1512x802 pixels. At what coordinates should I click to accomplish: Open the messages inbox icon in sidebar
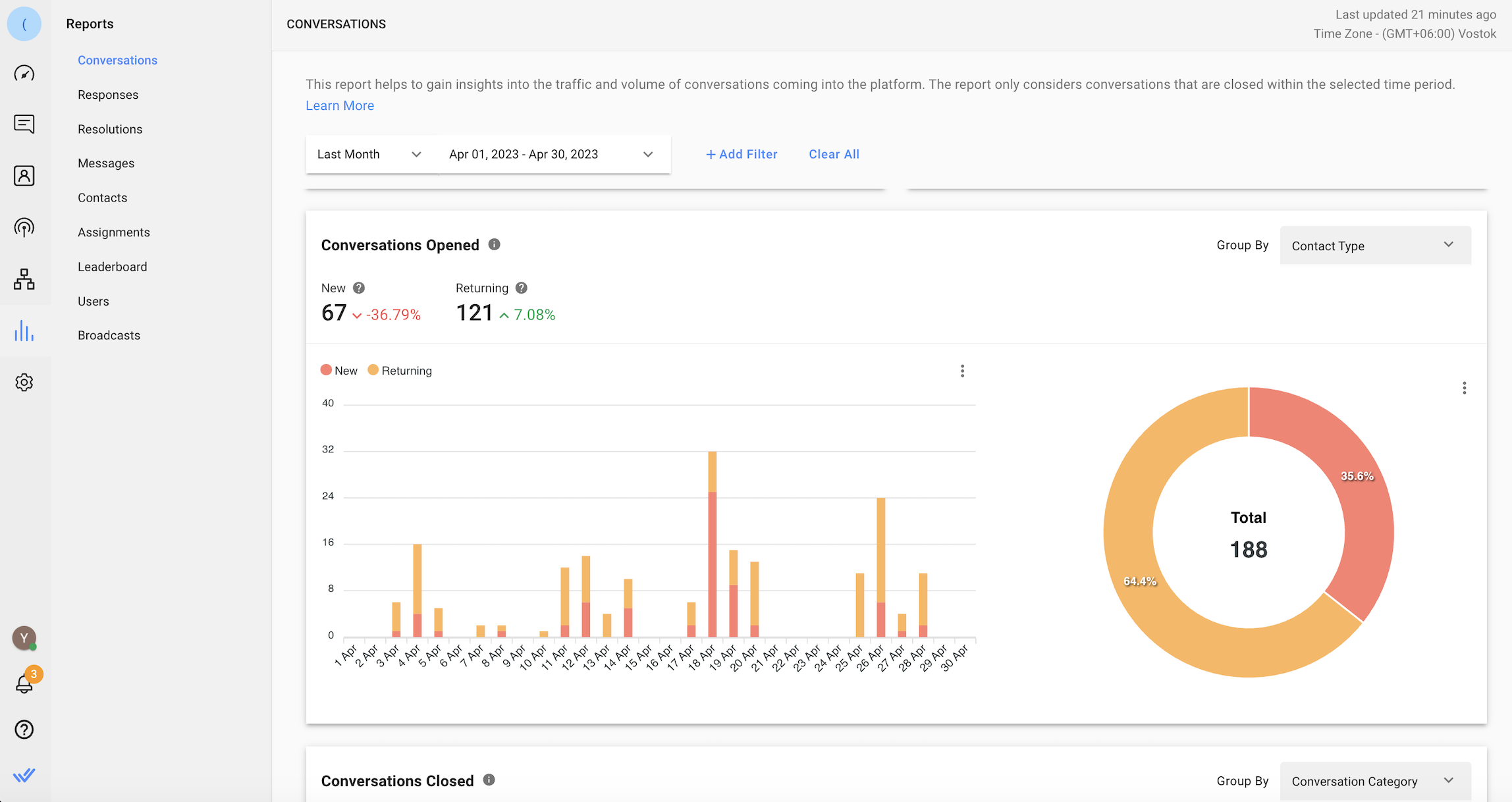click(24, 124)
